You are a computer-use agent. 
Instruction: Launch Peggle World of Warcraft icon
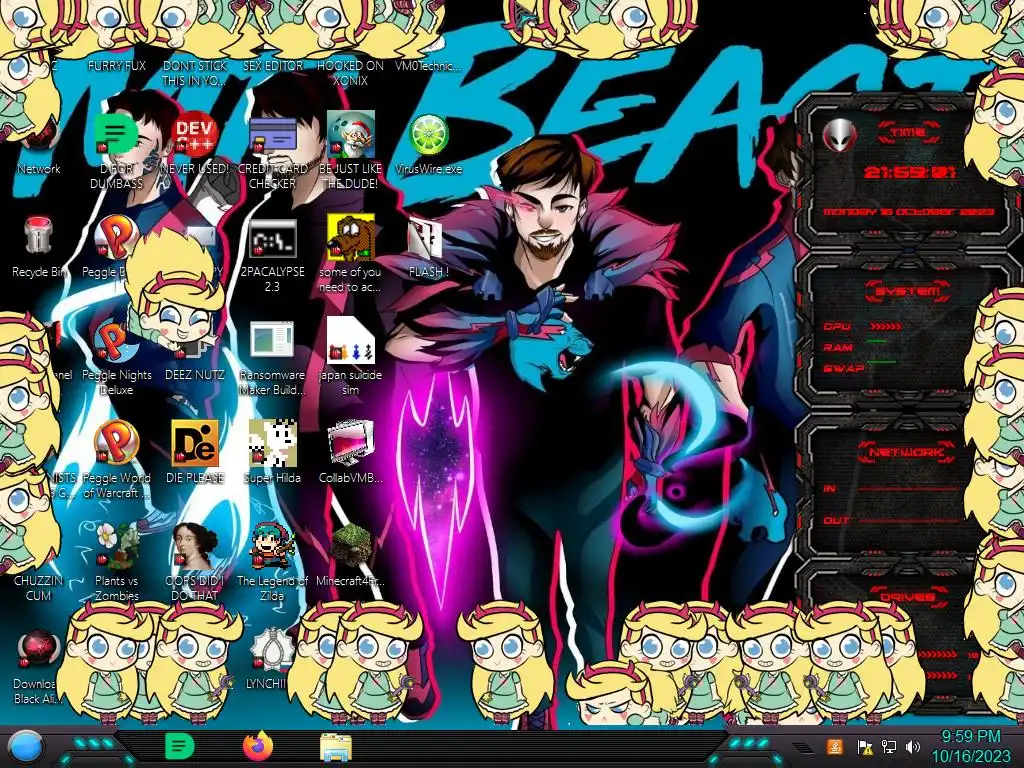pos(116,443)
